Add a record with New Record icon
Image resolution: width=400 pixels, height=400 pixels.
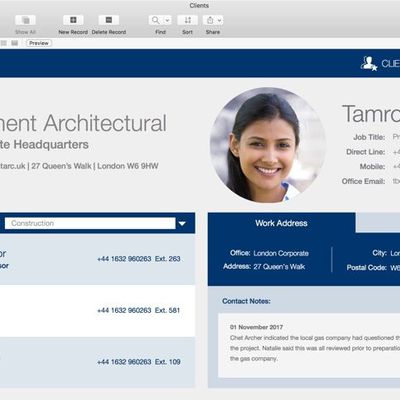pyautogui.click(x=73, y=20)
